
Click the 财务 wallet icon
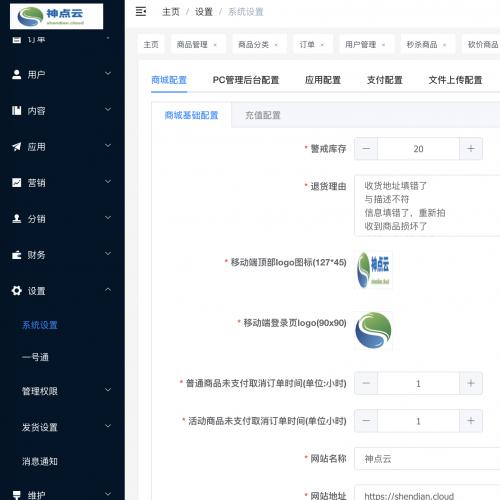click(x=16, y=255)
